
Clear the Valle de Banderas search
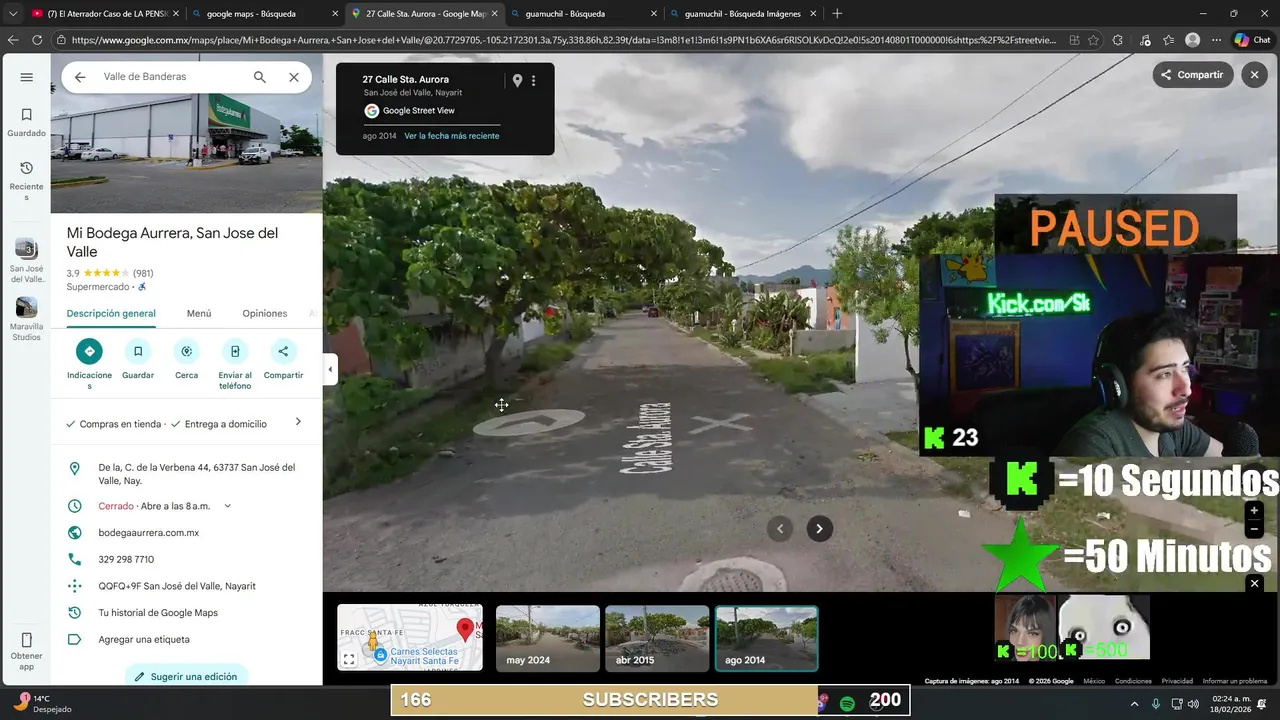pyautogui.click(x=294, y=77)
